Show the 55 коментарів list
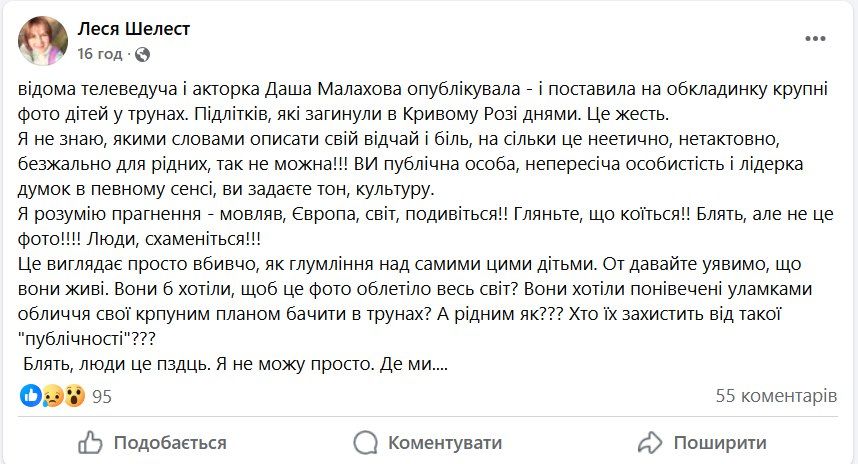The image size is (858, 464). coord(776,396)
